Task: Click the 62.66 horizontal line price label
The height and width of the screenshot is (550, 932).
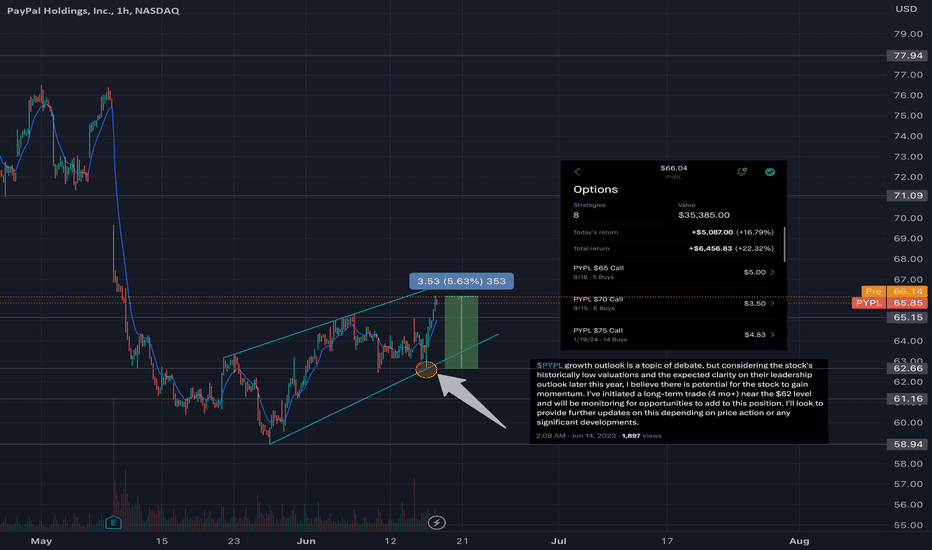Action: [907, 369]
